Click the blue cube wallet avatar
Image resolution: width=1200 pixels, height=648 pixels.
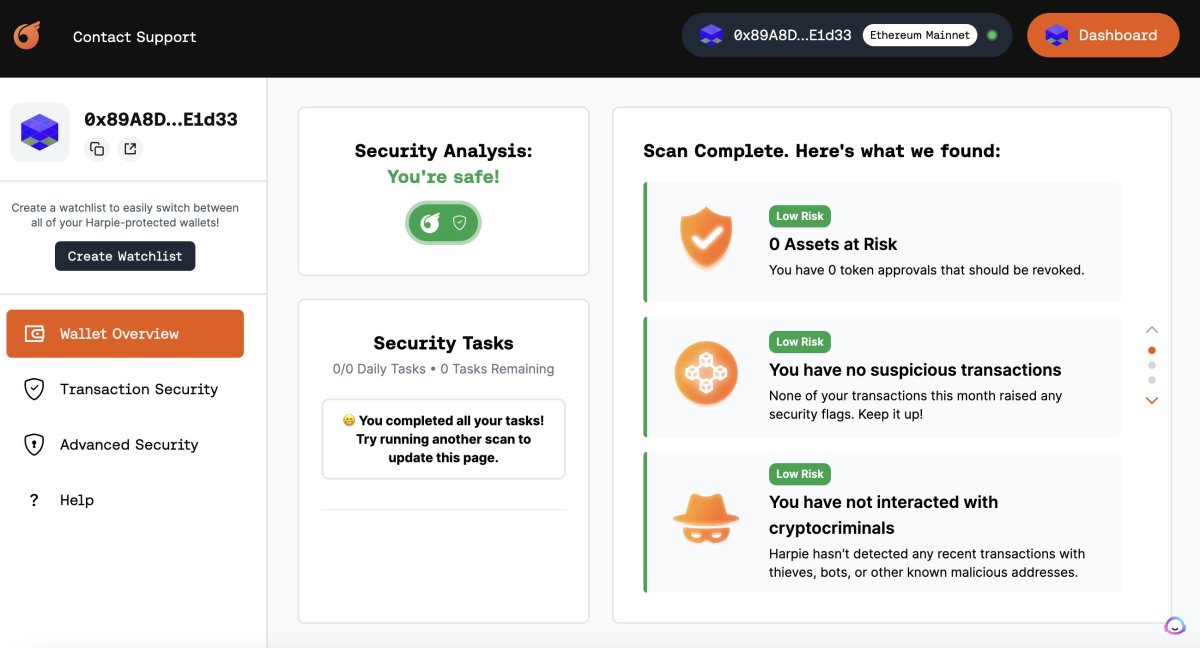coord(39,131)
